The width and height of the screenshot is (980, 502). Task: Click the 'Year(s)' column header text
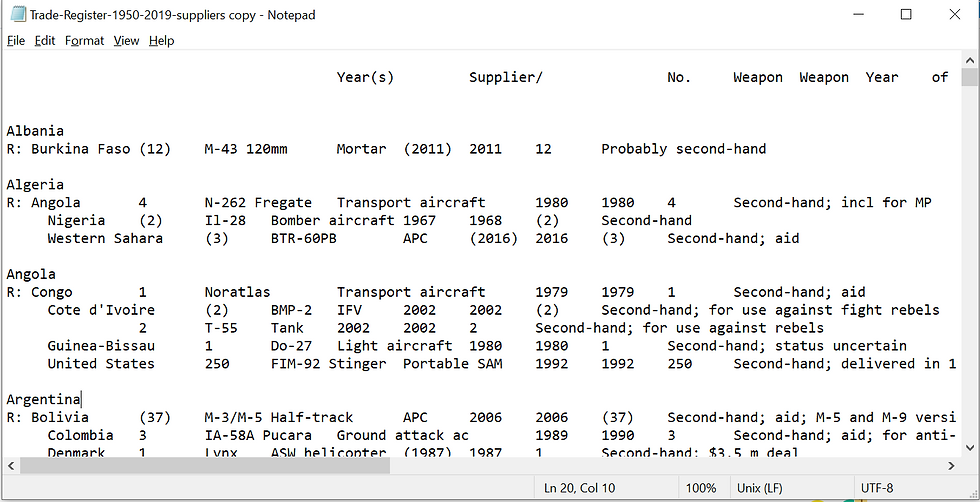(366, 78)
